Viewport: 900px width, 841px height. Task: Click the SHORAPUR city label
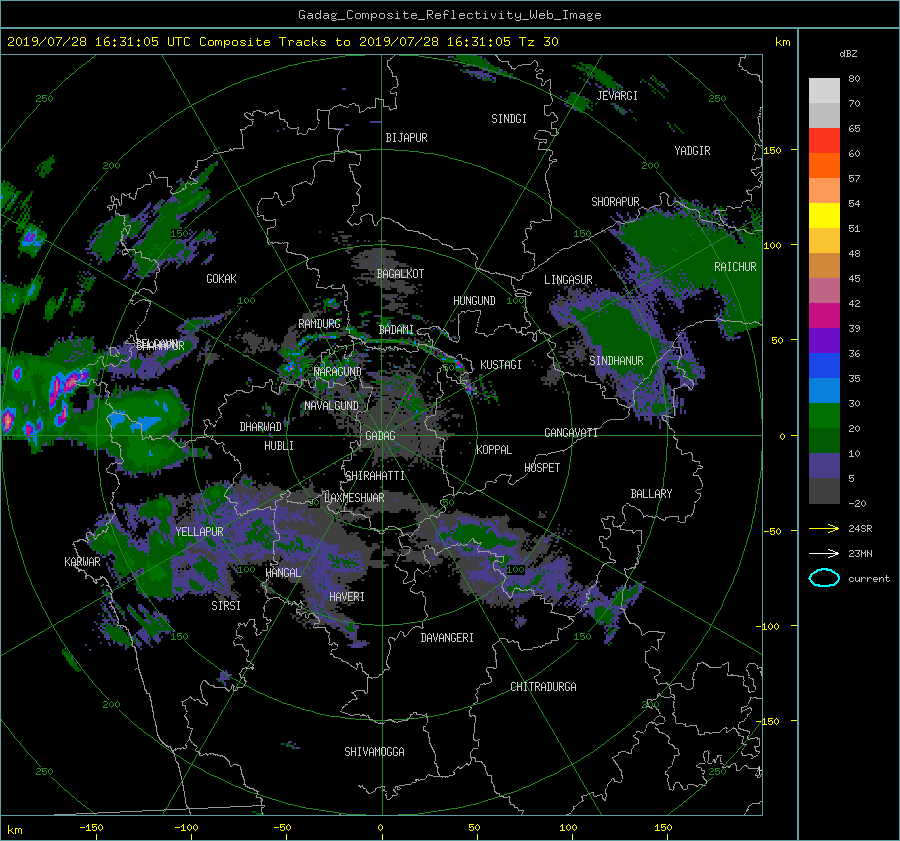[615, 201]
